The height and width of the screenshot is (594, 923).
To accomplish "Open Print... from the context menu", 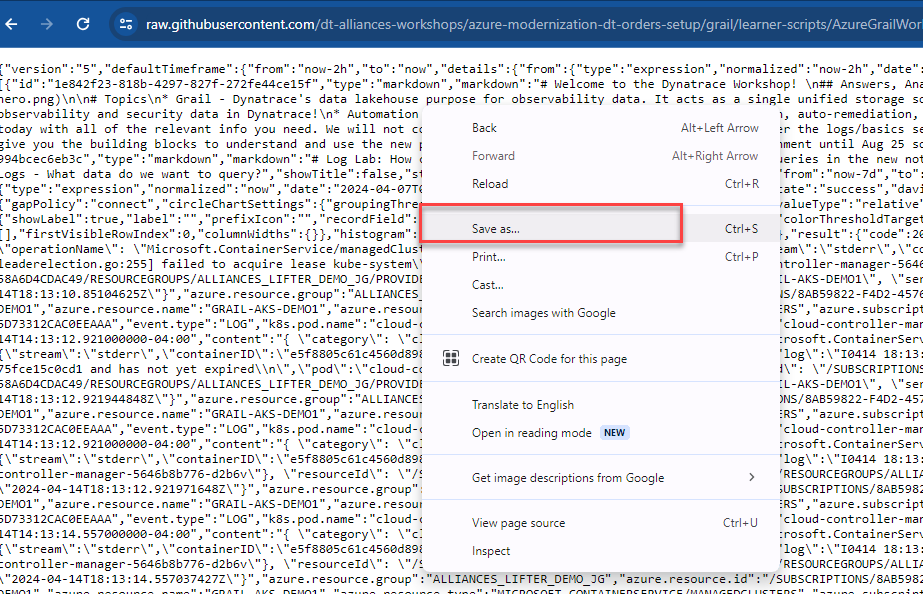I will point(488,257).
